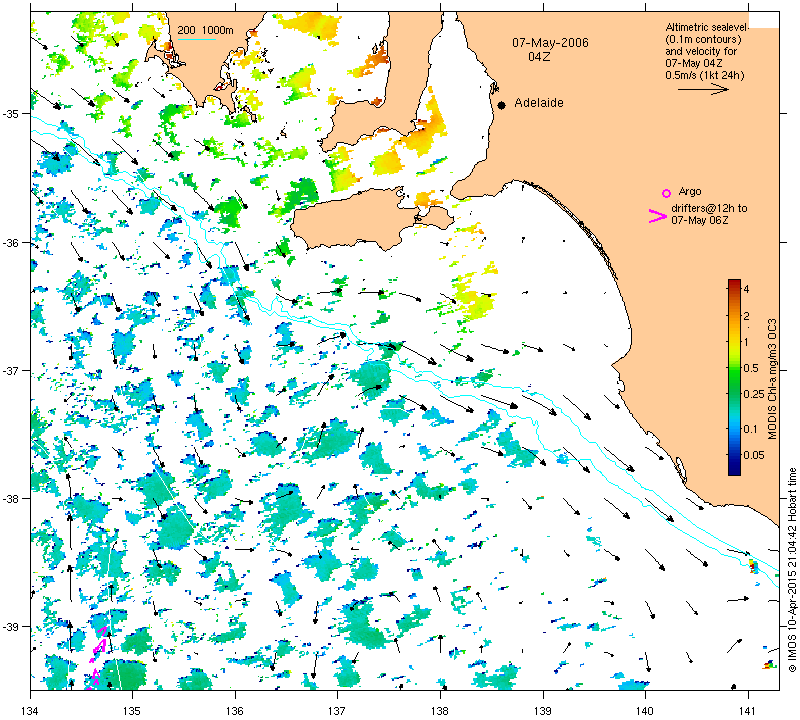Click longitude axis label '134'
This screenshot has width=800, height=720.
coord(31,710)
